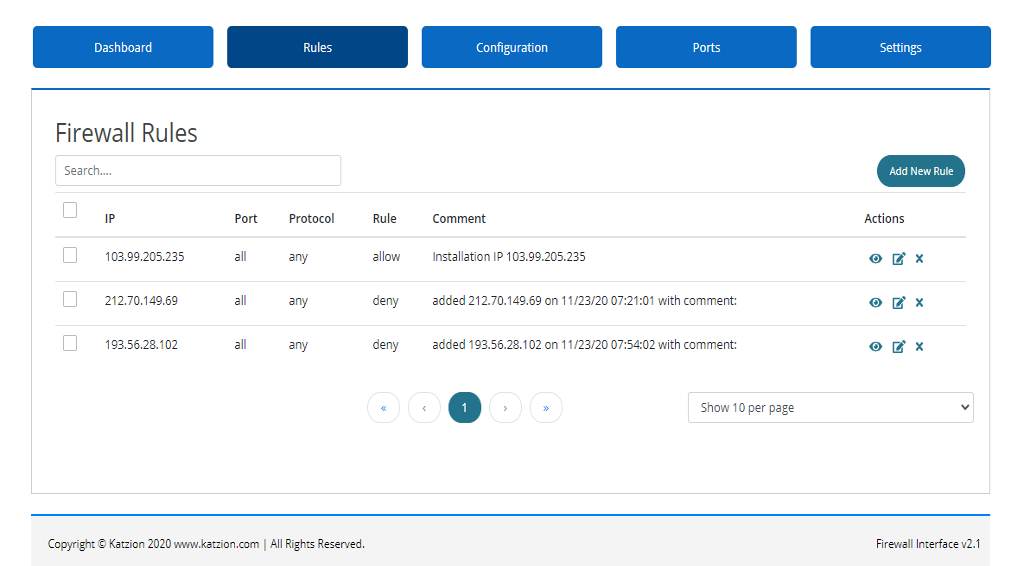Show the eye icon details for 193.56.28.102
The width and height of the screenshot is (1024, 566).
click(x=875, y=347)
